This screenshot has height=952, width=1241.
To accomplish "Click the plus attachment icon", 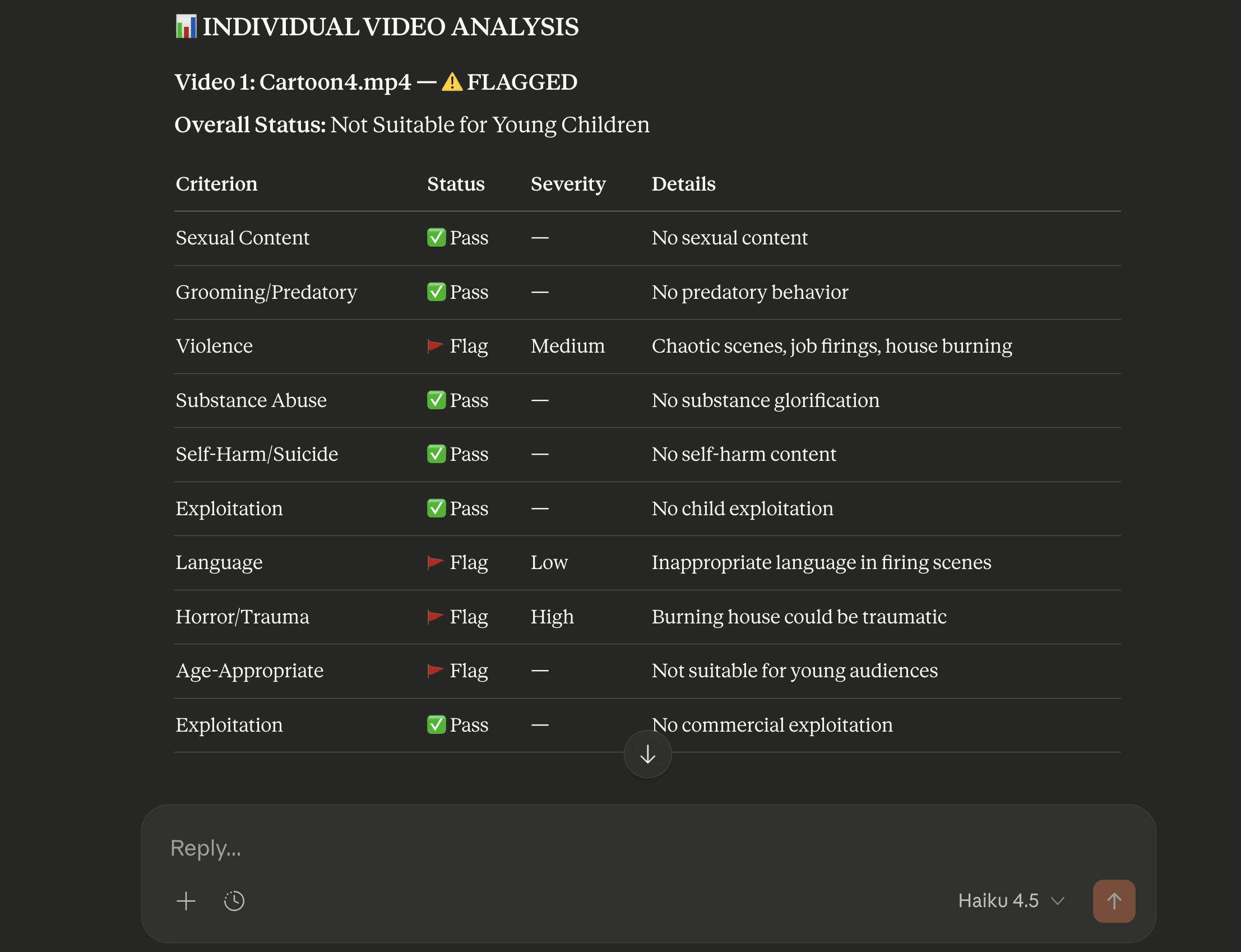I will click(186, 900).
